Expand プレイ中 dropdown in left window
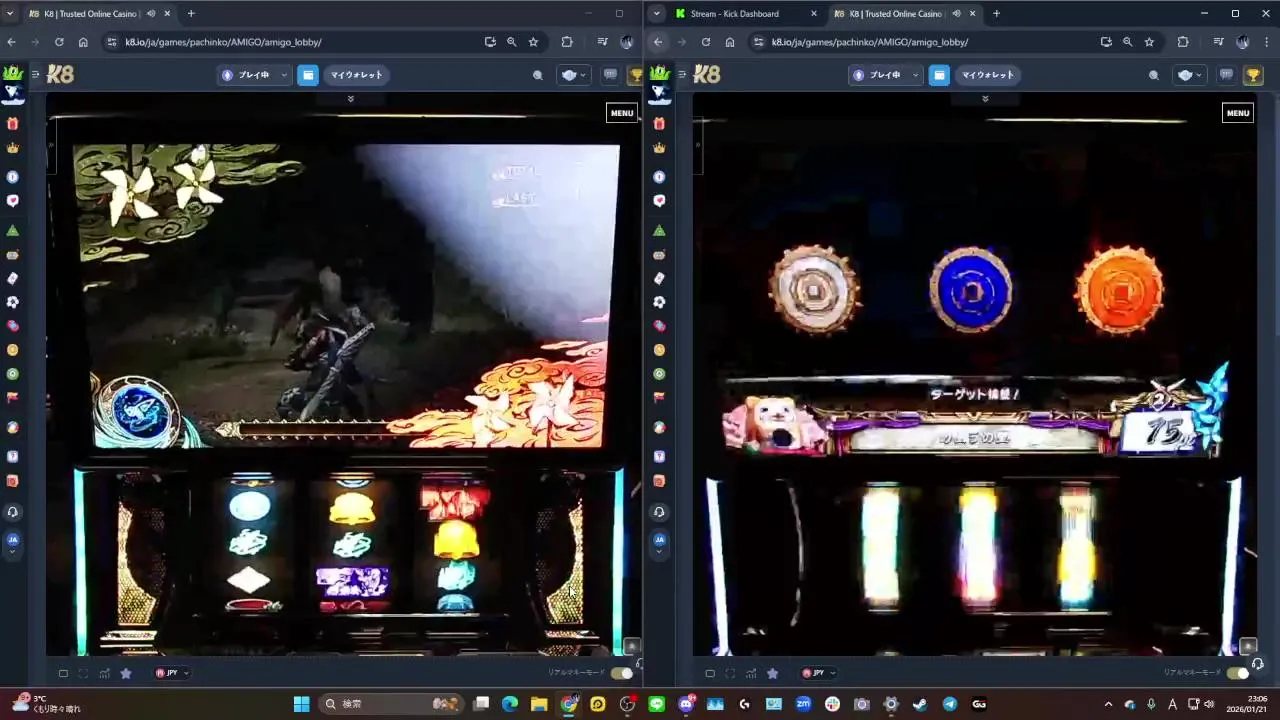 [254, 75]
